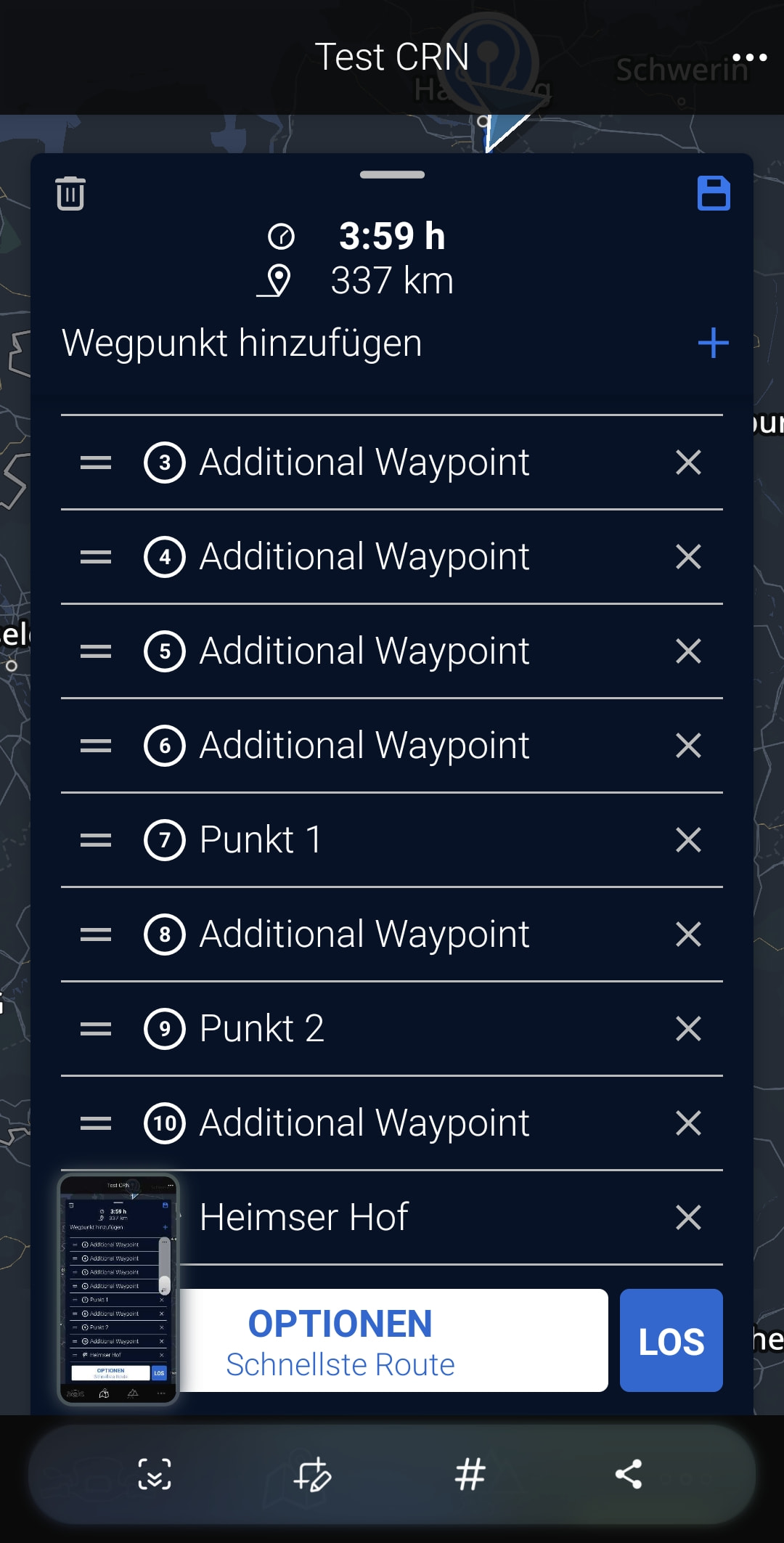The height and width of the screenshot is (1543, 784).
Task: Tap the scroll capture screenshot icon
Action: (155, 1474)
